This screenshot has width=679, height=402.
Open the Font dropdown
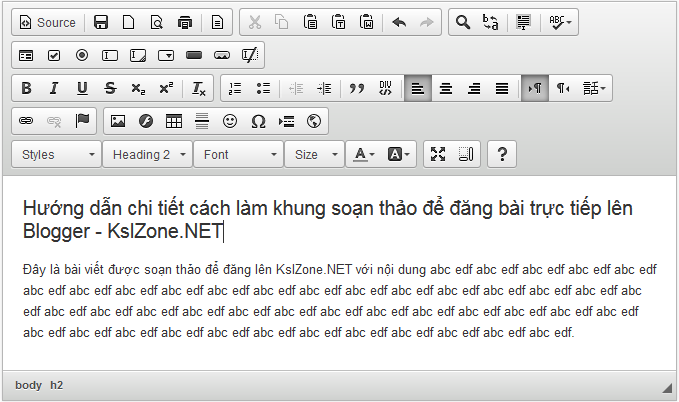[239, 154]
